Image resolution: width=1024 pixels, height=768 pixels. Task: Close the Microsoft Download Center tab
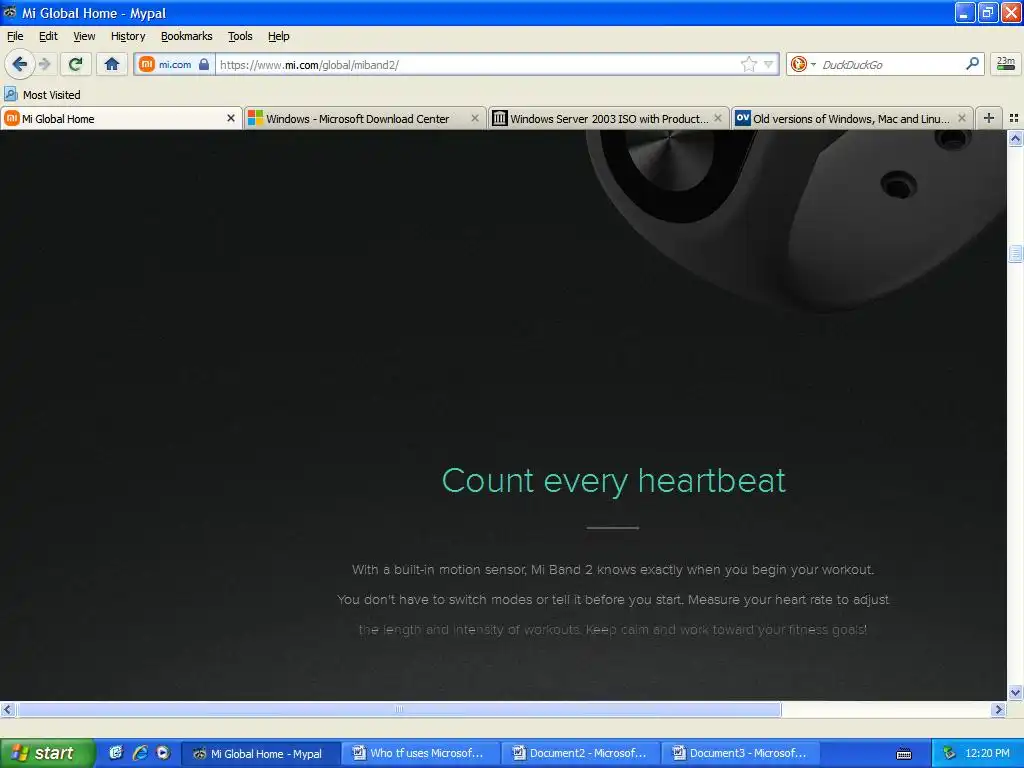pyautogui.click(x=475, y=118)
